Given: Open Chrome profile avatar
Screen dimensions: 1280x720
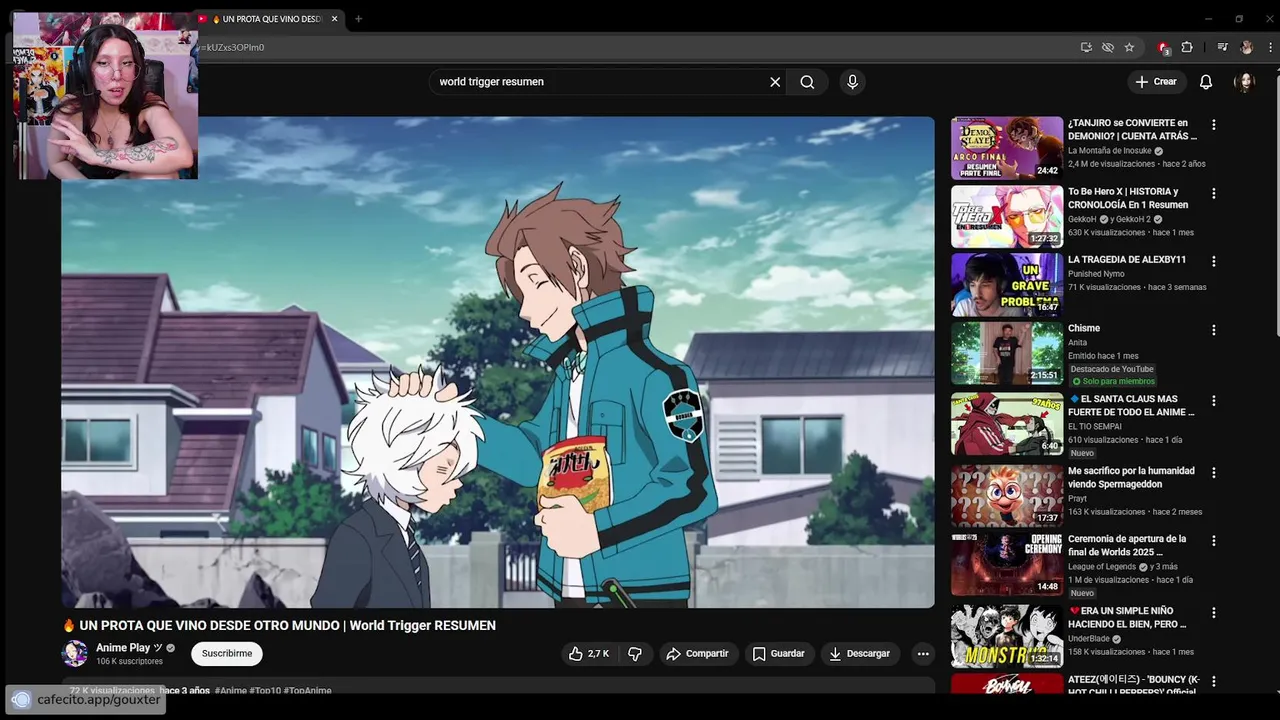Looking at the screenshot, I should (1246, 47).
